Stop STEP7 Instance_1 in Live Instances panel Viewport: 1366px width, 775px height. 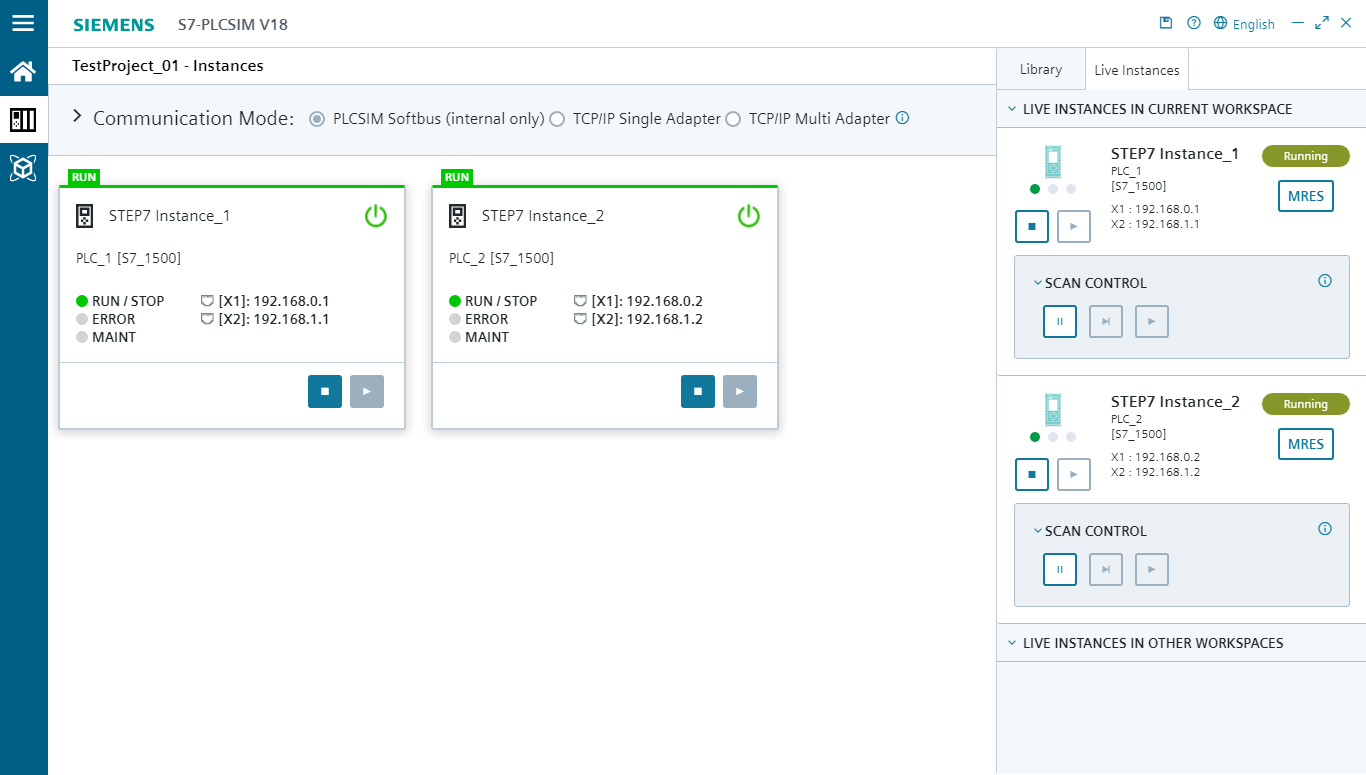[x=1031, y=226]
